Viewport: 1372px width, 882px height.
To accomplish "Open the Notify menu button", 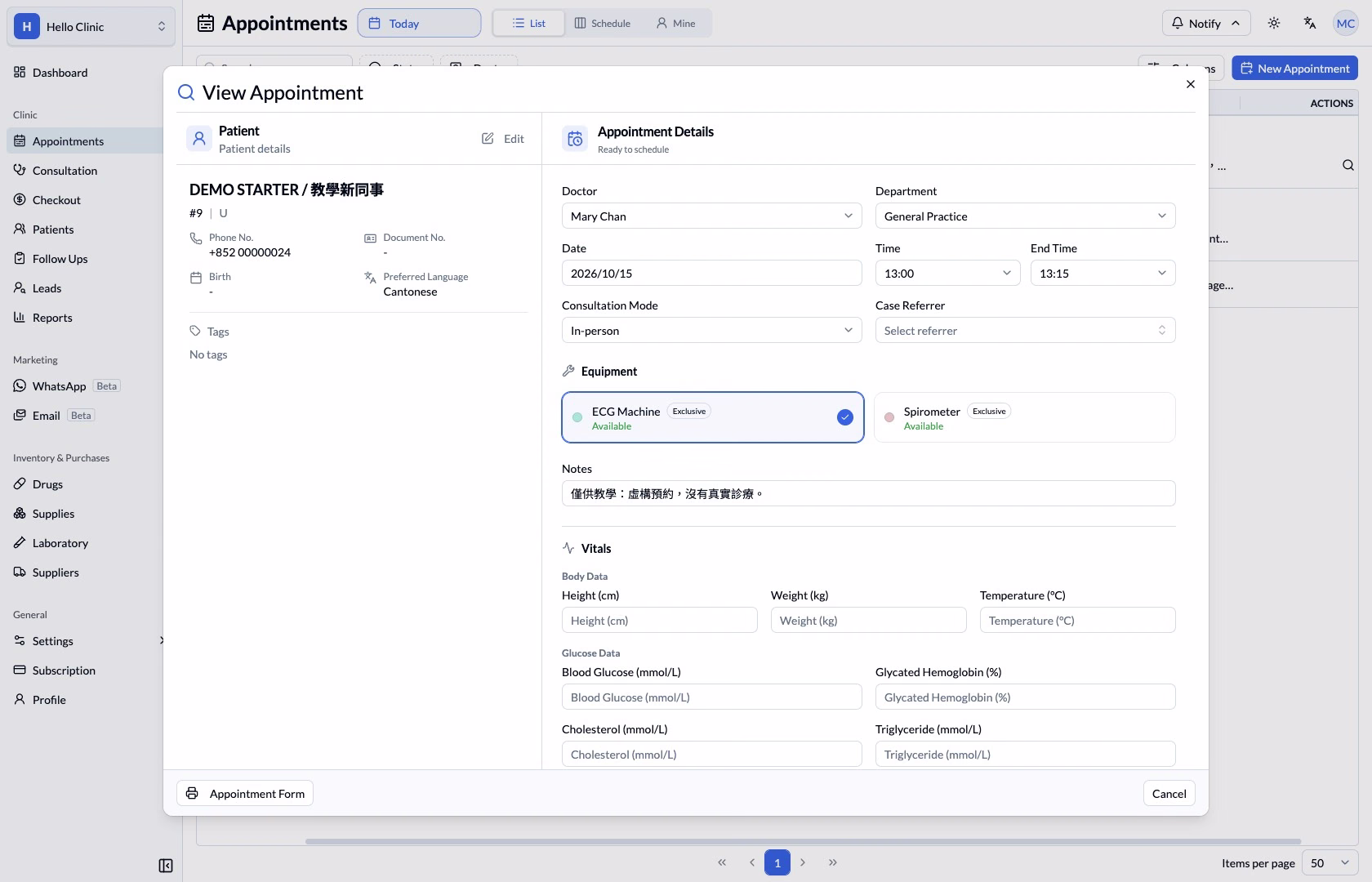I will pos(1205,23).
